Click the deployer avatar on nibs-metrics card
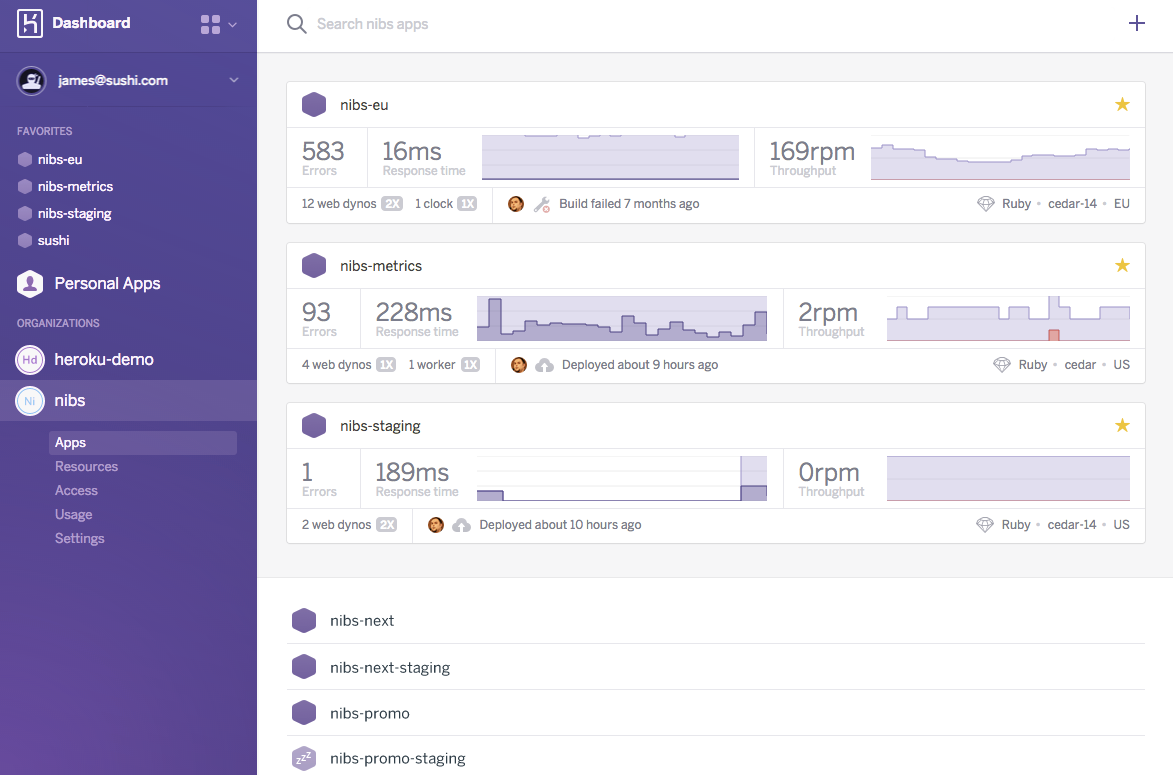 coord(518,364)
